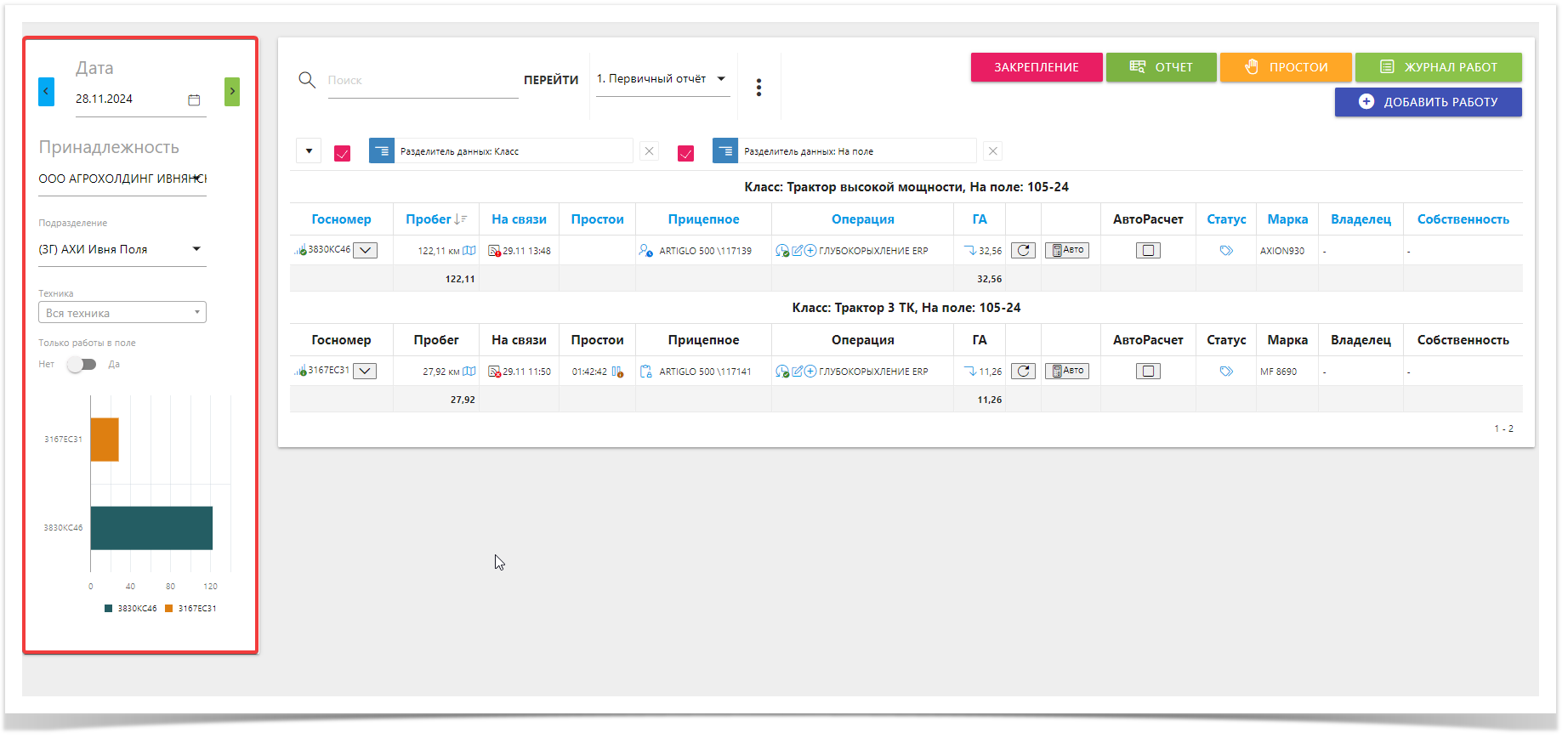Click the Поиск search input field
This screenshot has height=738, width=1568.
[422, 81]
